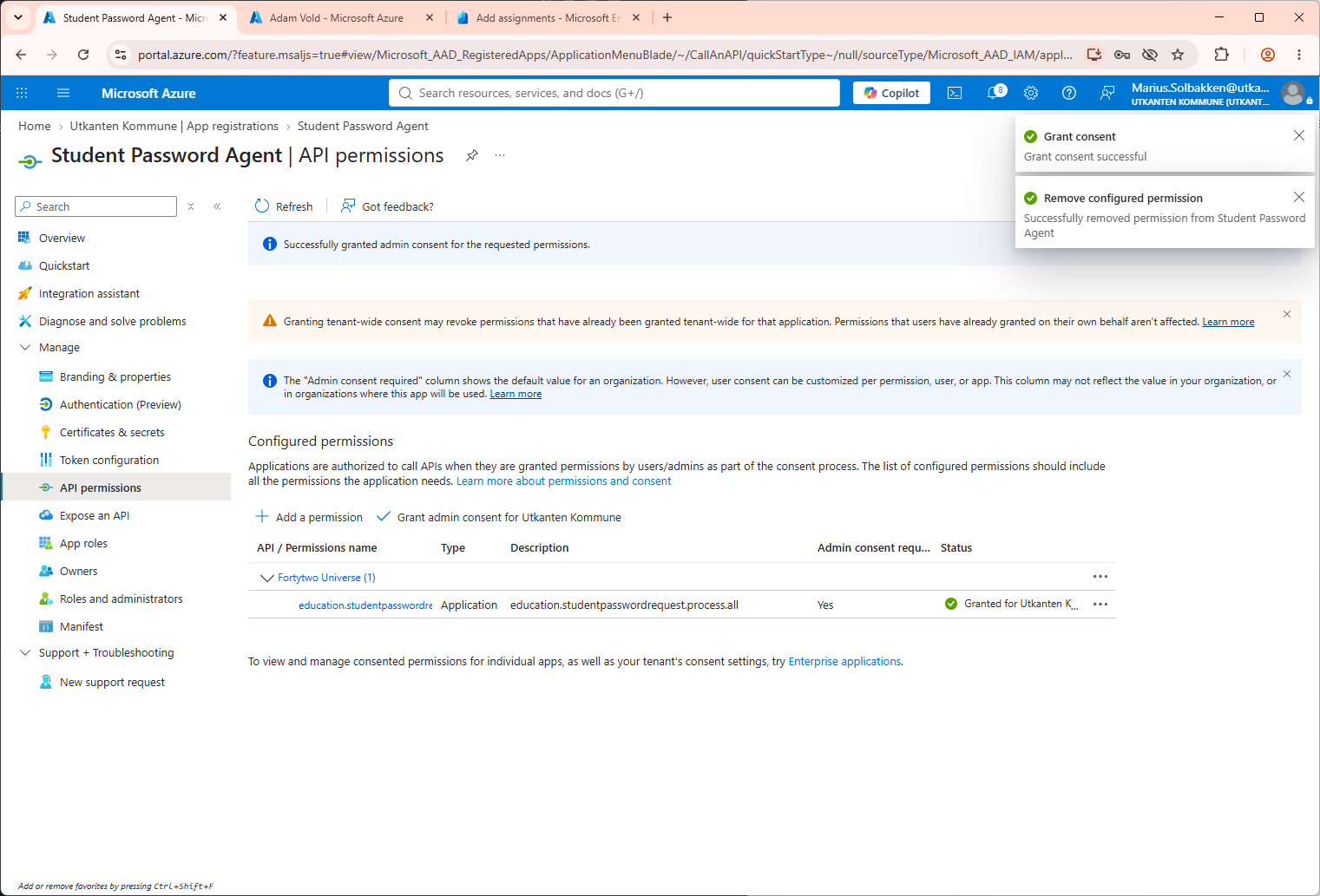
Task: Open the Azure portal hamburger menu
Action: coord(62,93)
